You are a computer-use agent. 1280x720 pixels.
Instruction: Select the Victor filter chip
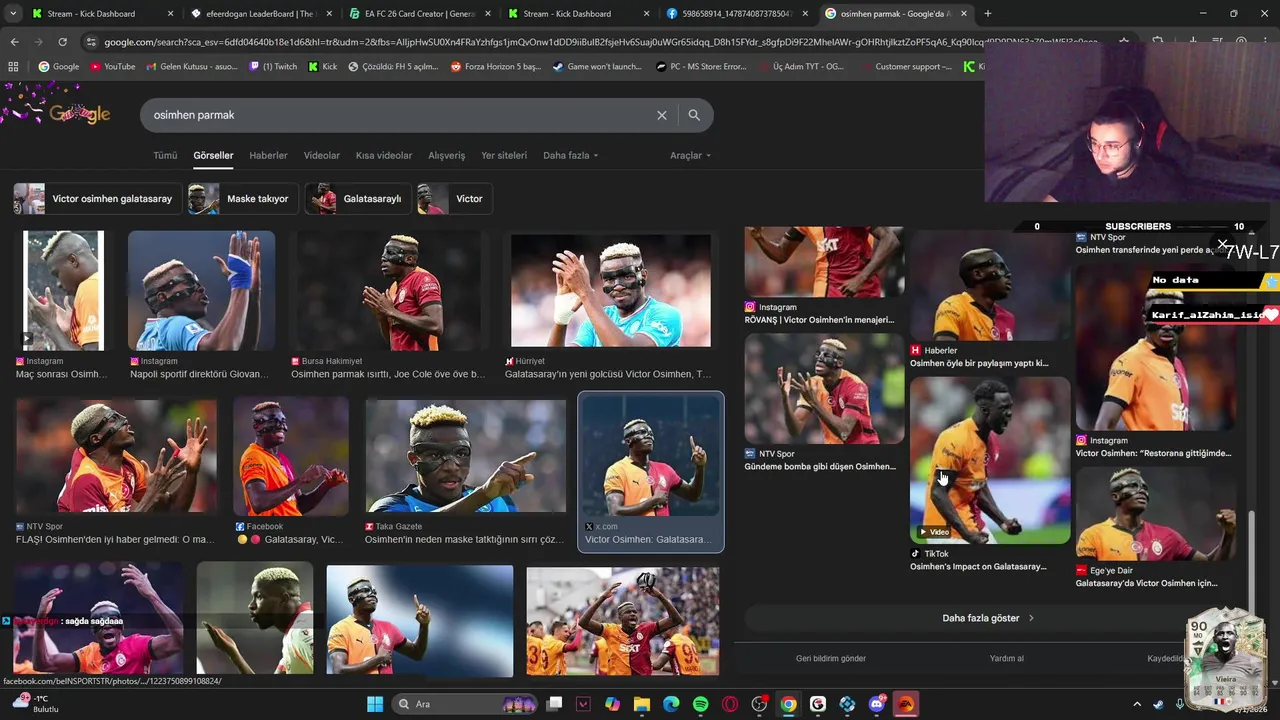[x=454, y=199]
